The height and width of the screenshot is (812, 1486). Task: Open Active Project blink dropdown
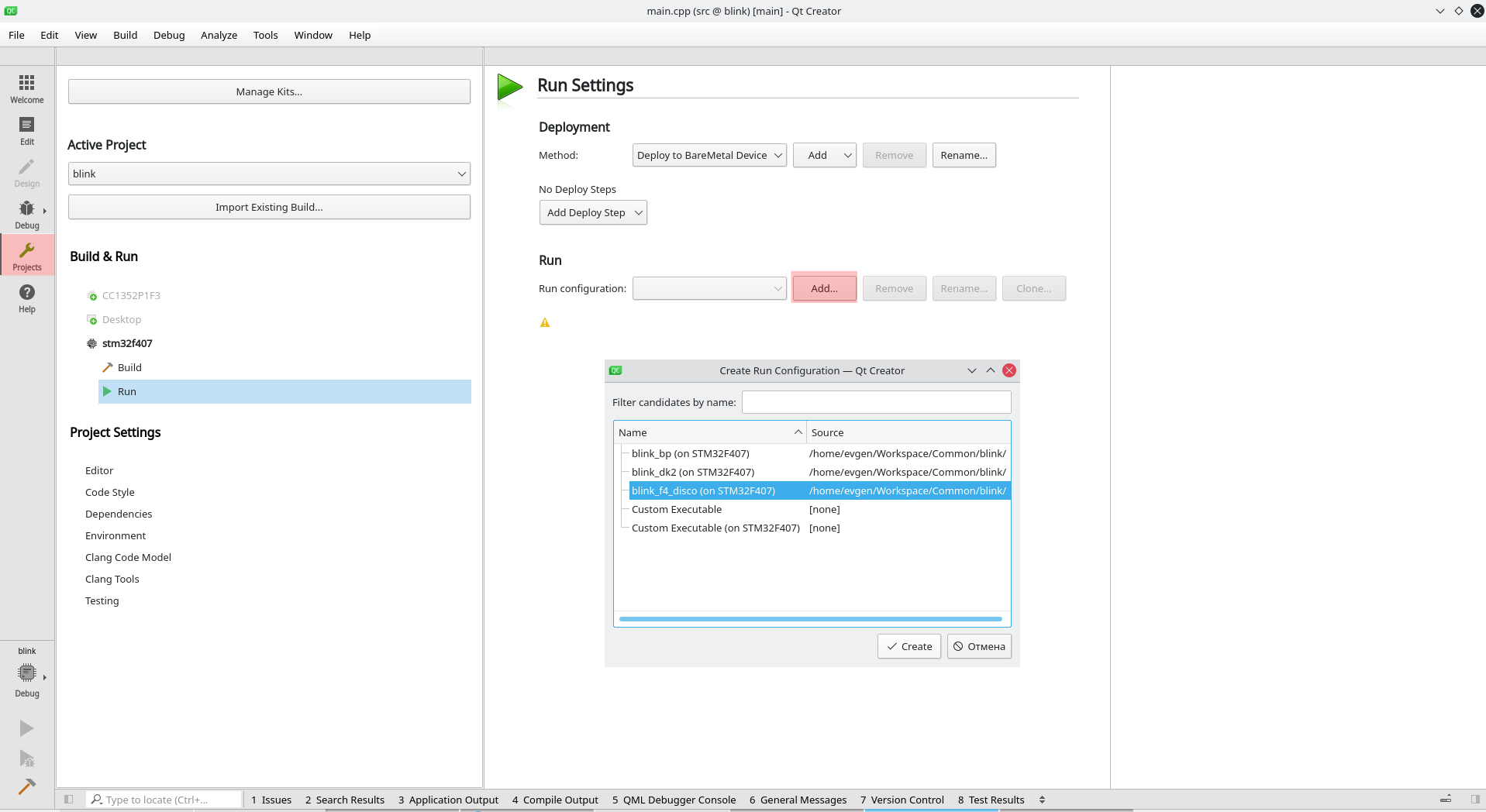pyautogui.click(x=269, y=174)
